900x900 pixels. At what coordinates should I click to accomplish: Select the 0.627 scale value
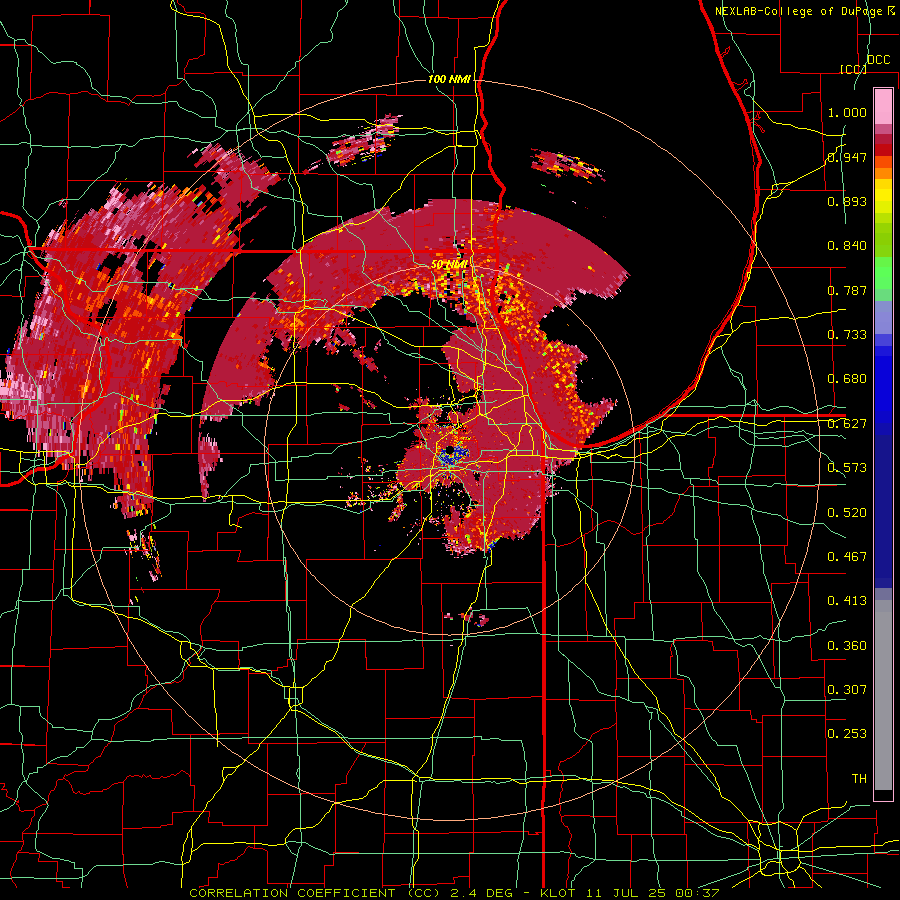point(847,424)
